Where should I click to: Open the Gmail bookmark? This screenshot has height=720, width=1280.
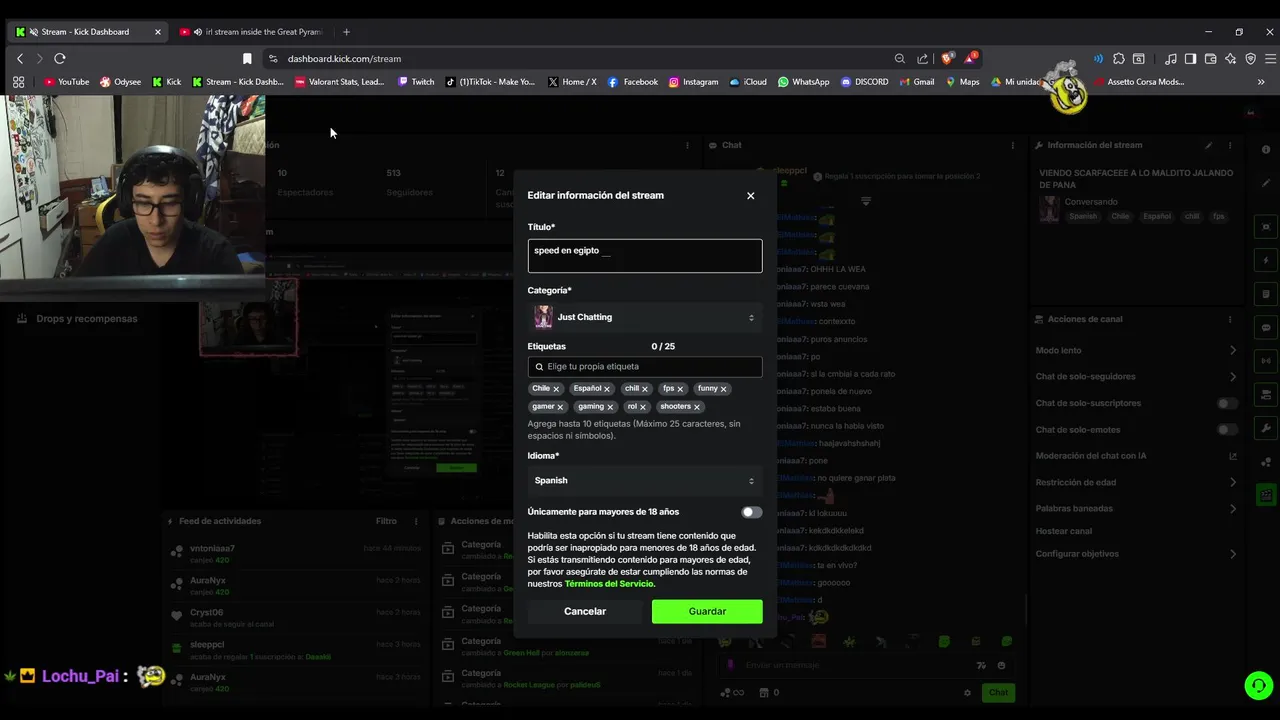tap(916, 82)
